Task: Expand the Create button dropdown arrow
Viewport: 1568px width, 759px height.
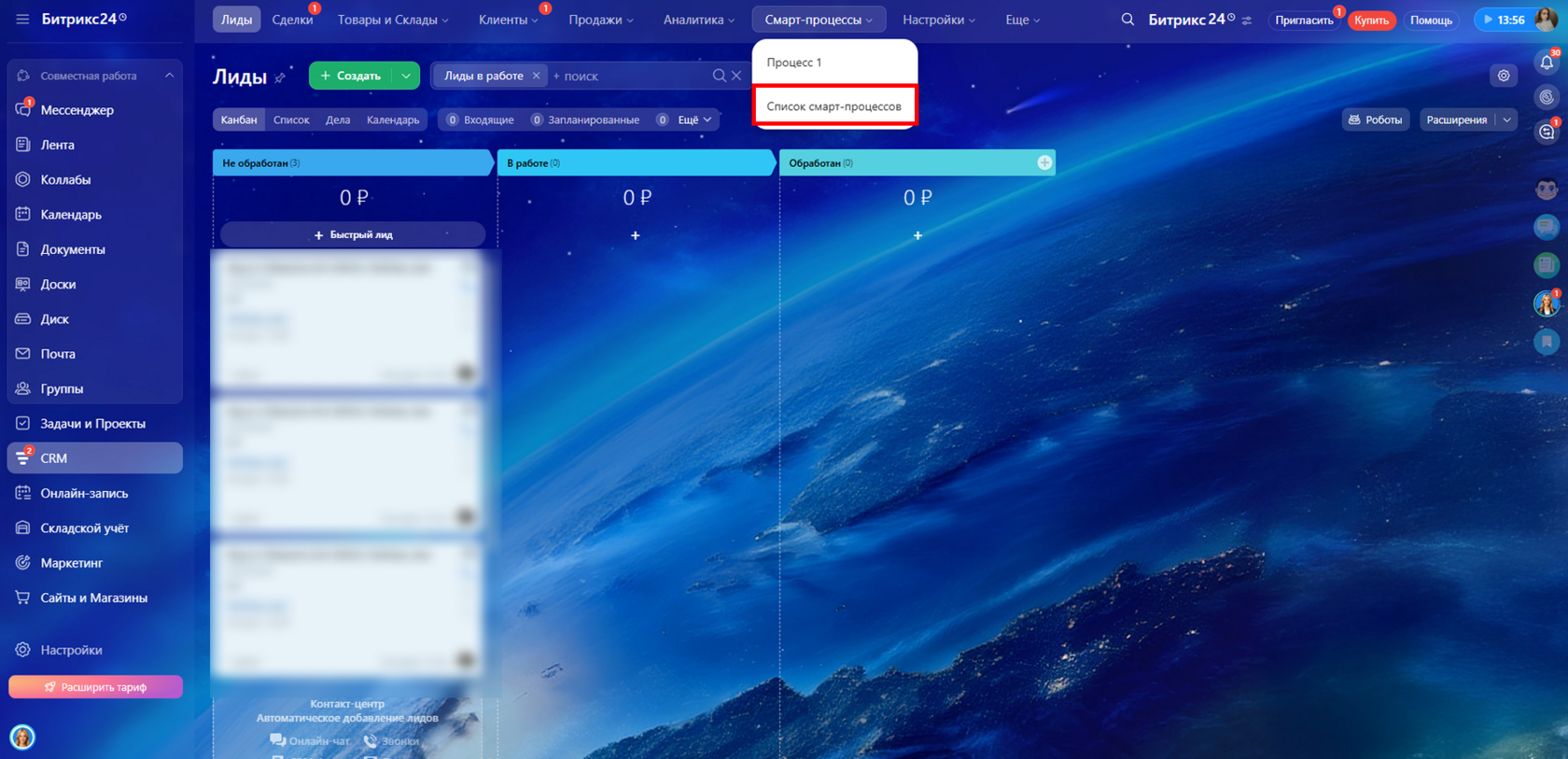Action: pyautogui.click(x=406, y=76)
